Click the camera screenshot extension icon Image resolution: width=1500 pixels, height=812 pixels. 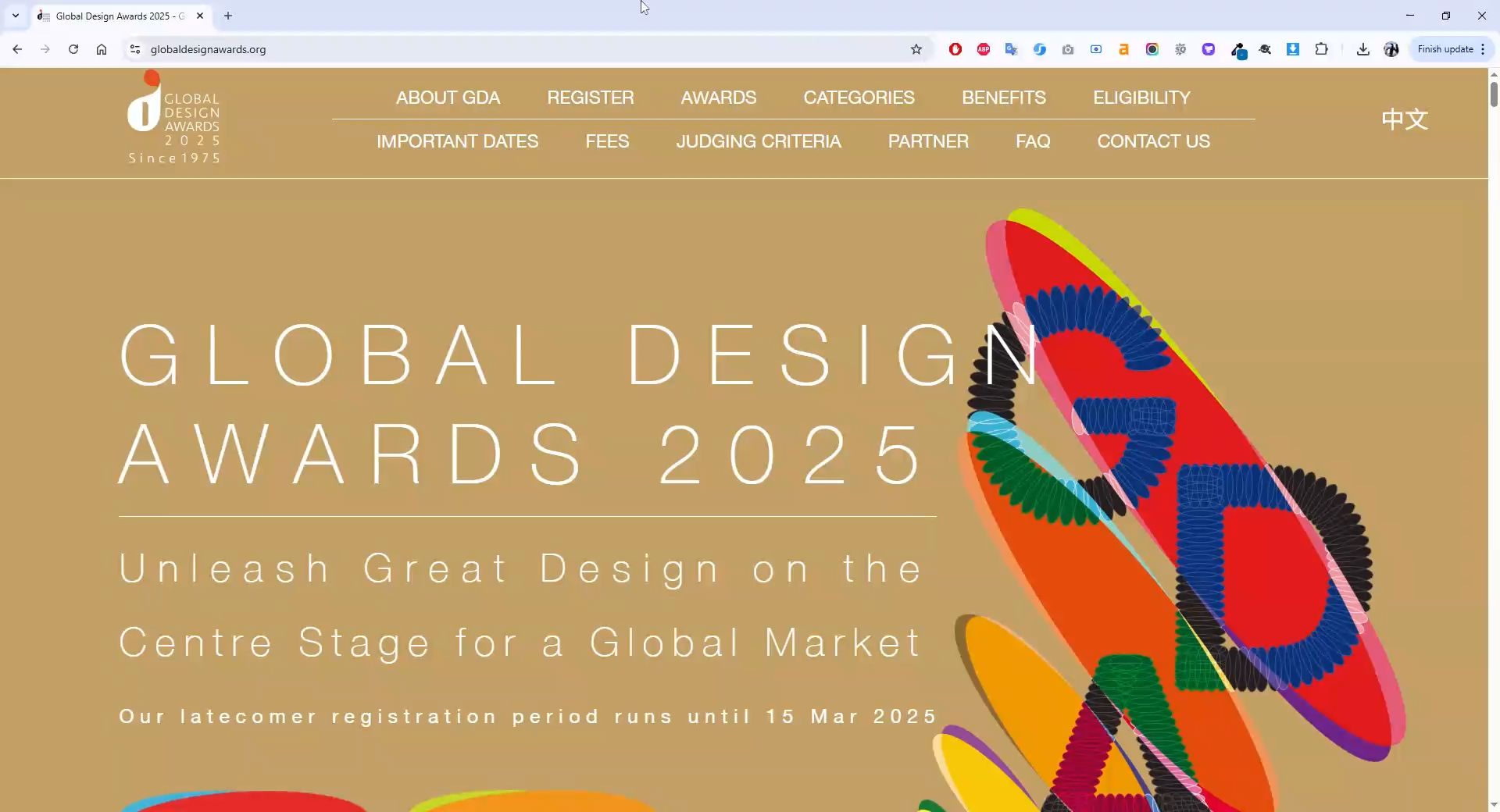[1067, 49]
